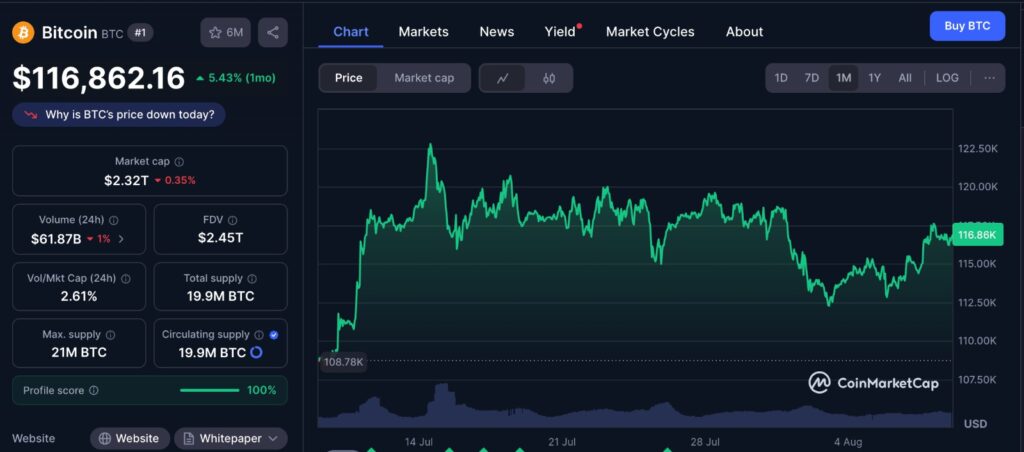Open the Markets tab
Viewport: 1024px width, 452px height.
click(423, 31)
